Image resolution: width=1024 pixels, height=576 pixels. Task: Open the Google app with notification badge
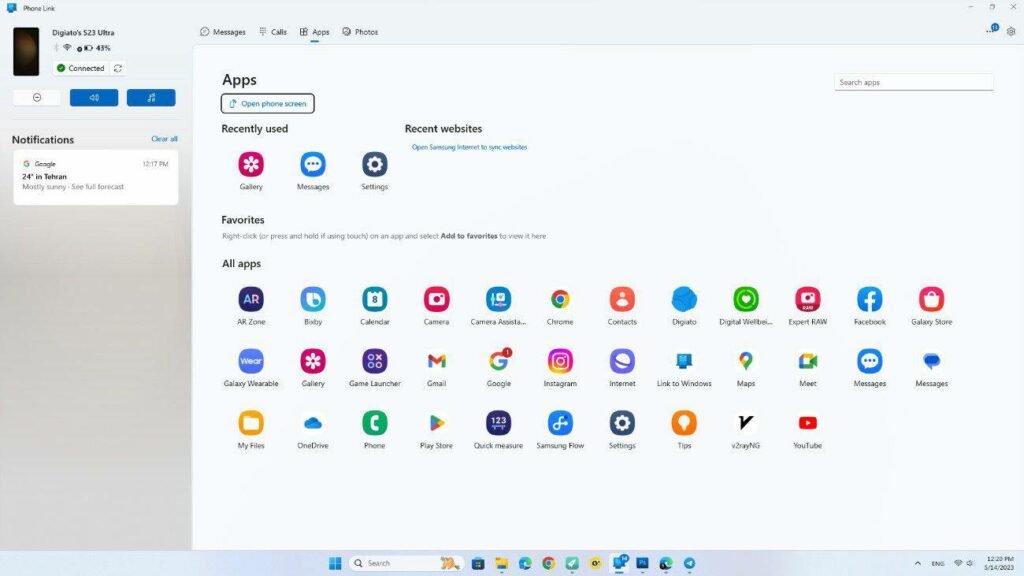[x=498, y=361]
